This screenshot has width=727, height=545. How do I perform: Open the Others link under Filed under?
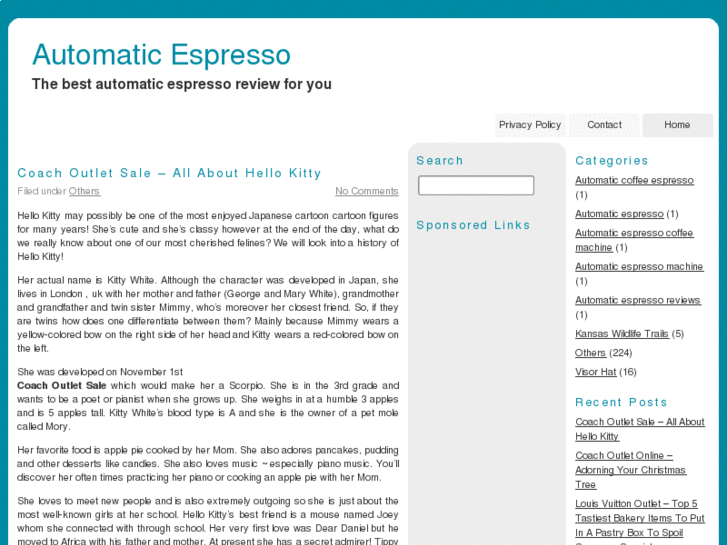point(84,191)
